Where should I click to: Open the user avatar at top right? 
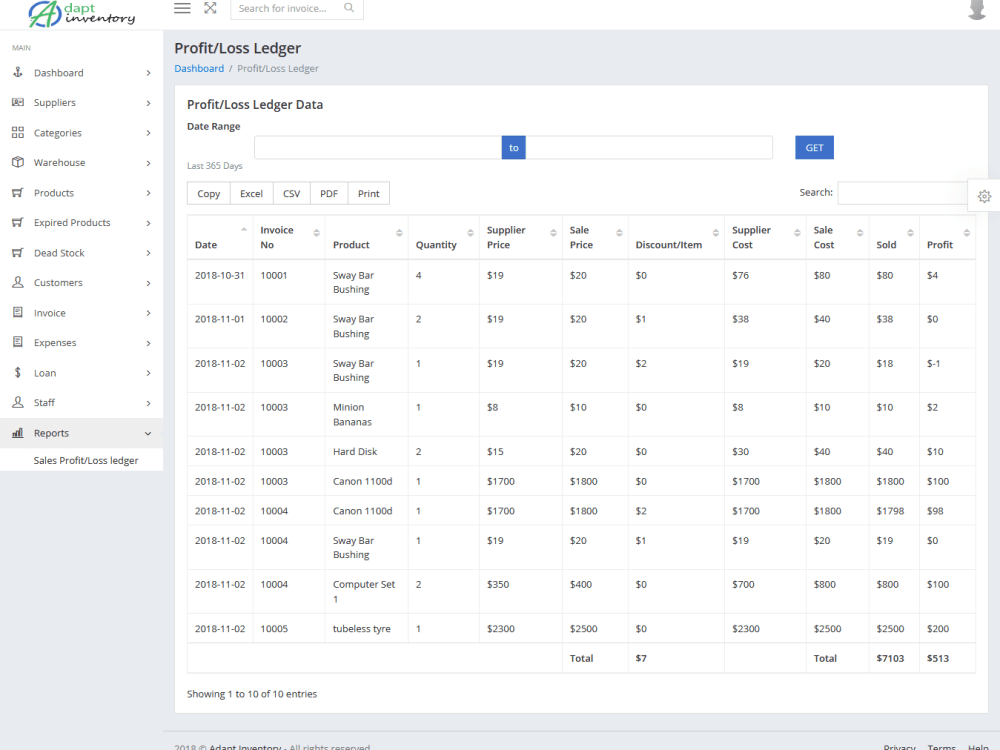tap(977, 10)
